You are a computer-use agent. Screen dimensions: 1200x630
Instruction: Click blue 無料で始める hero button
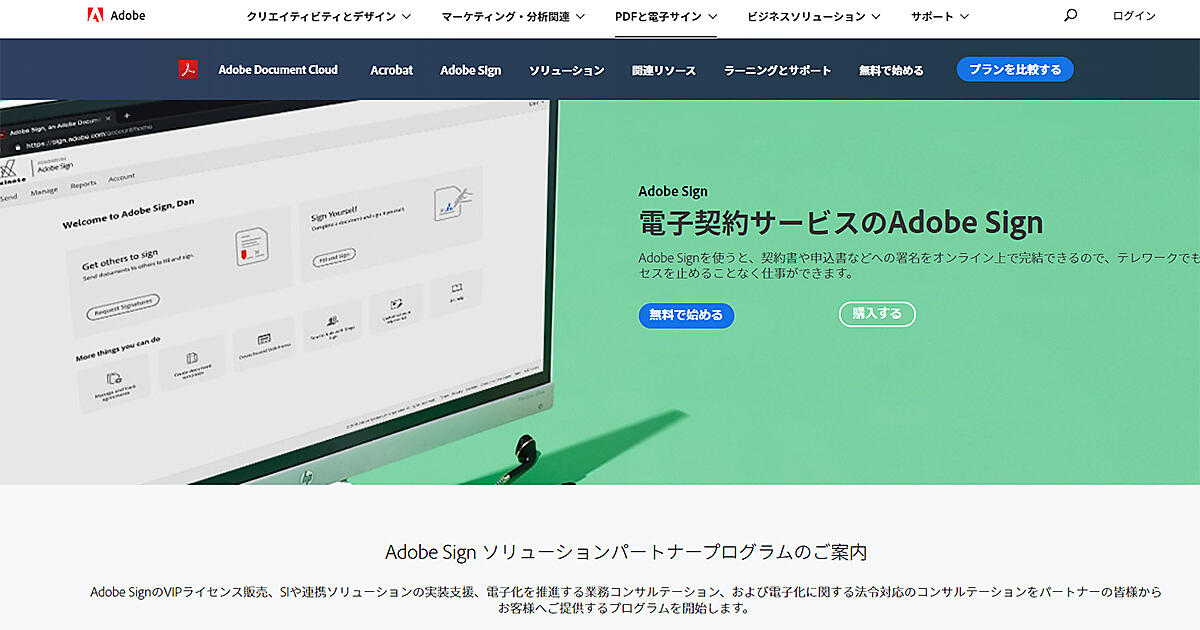pyautogui.click(x=686, y=315)
